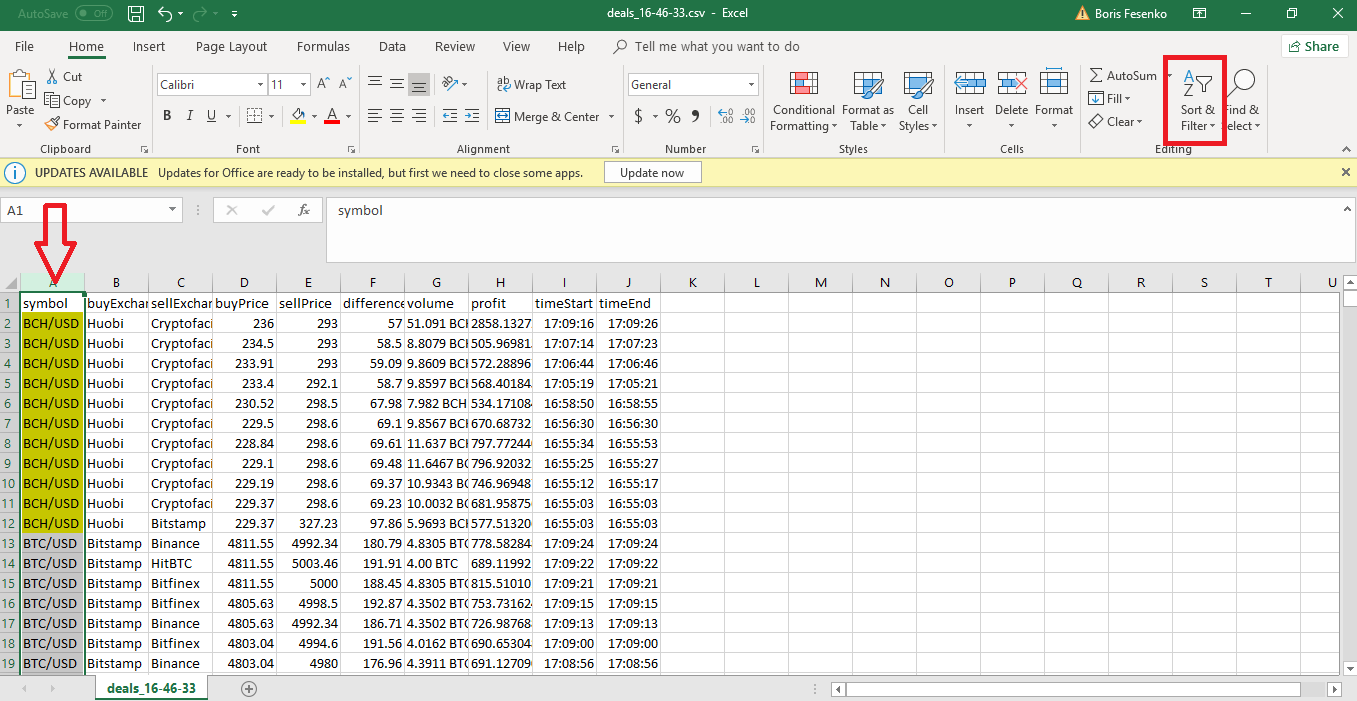Open the File tab
This screenshot has width=1357, height=701.
pos(24,47)
